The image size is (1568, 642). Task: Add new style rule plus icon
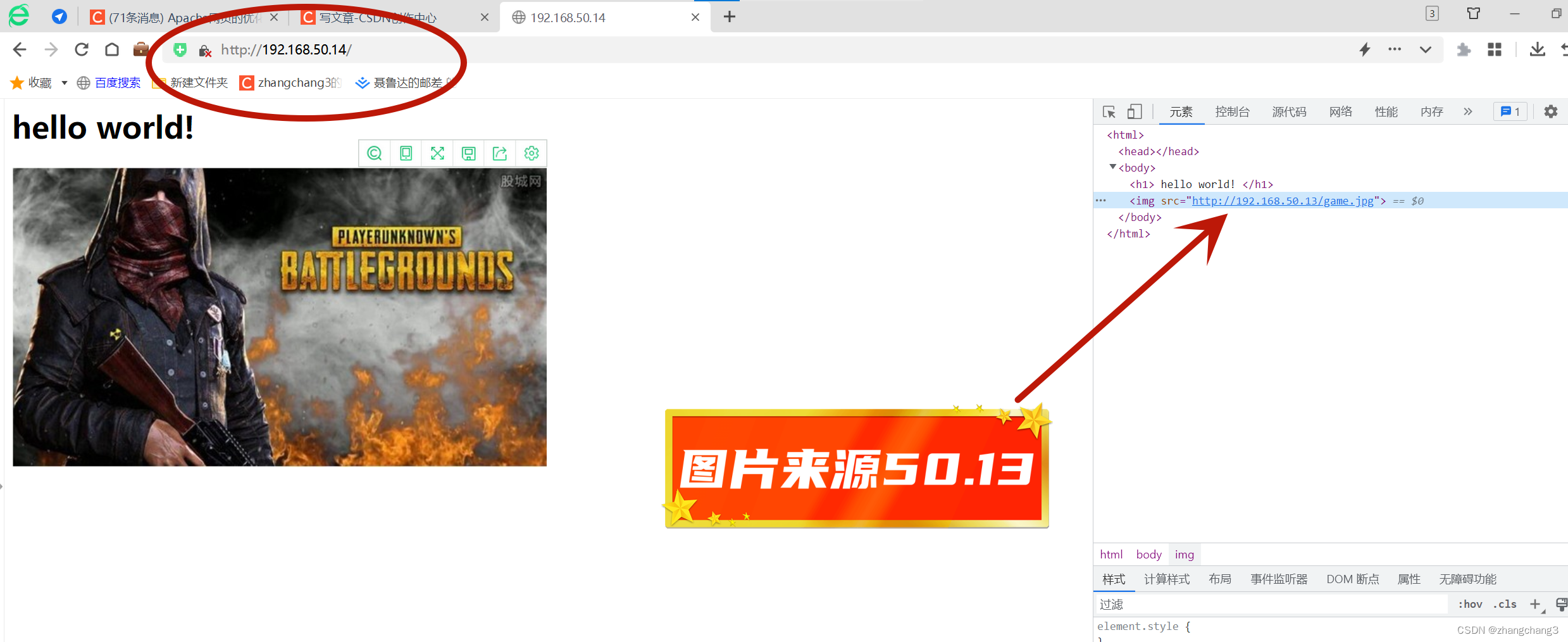1535,605
